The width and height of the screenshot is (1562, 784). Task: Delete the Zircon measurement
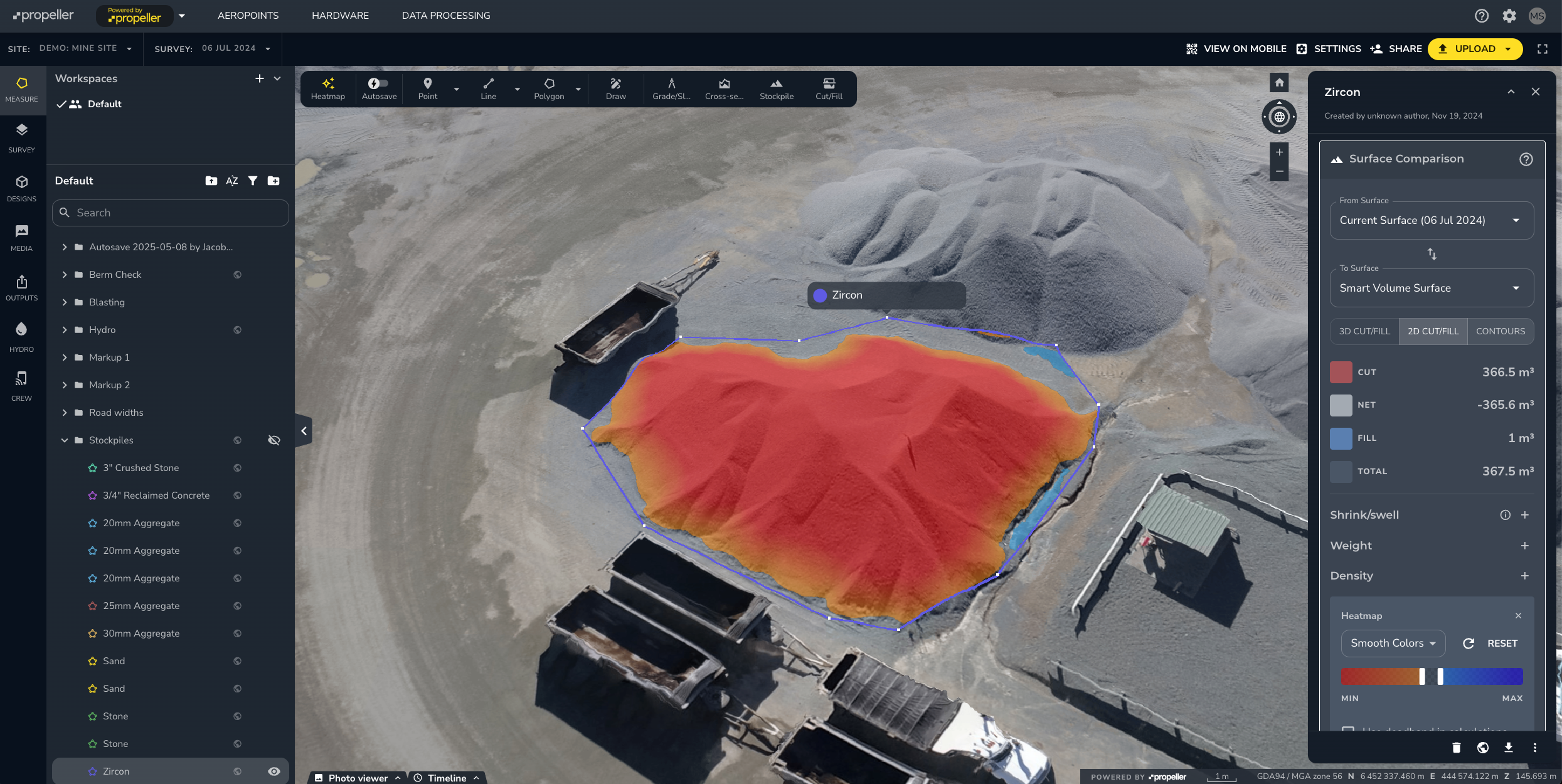tap(1456, 748)
